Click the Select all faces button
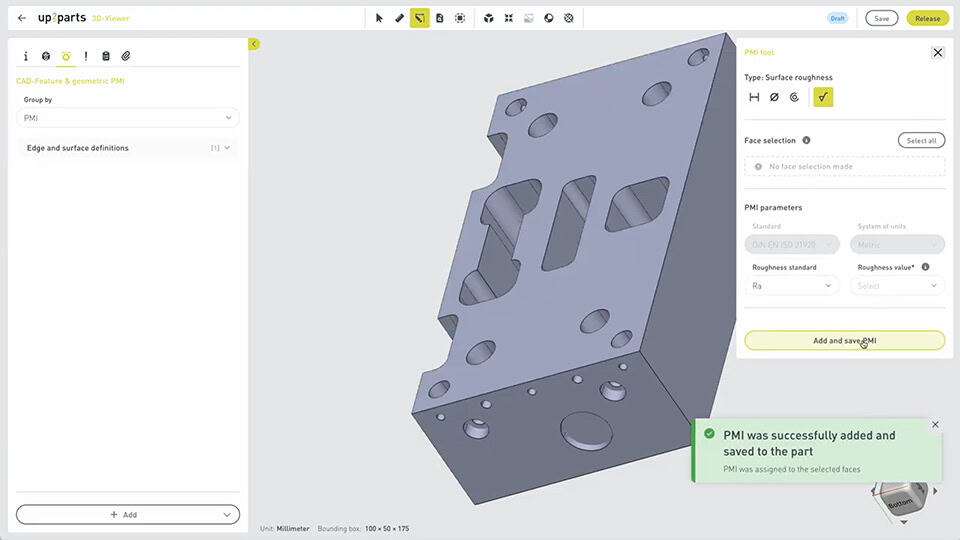 coord(921,140)
